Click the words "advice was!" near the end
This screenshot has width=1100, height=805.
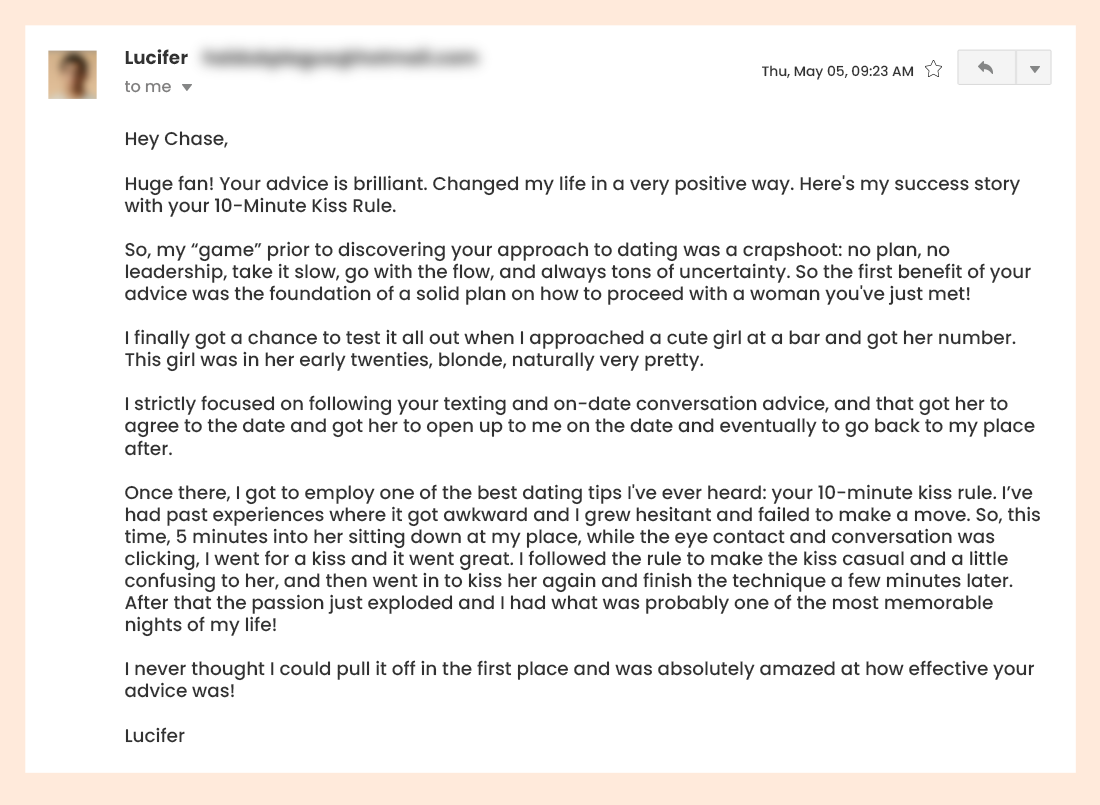point(179,691)
